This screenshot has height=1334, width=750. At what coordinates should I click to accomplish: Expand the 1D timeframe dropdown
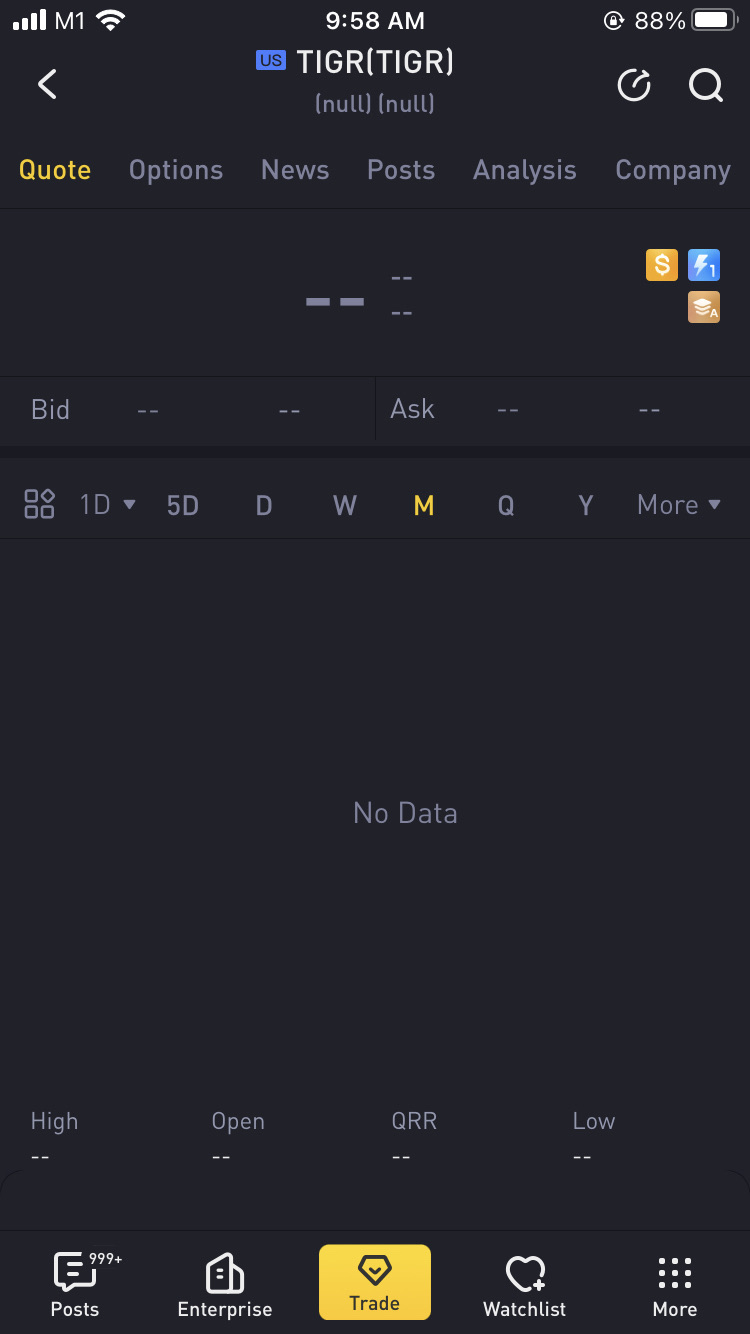[108, 504]
